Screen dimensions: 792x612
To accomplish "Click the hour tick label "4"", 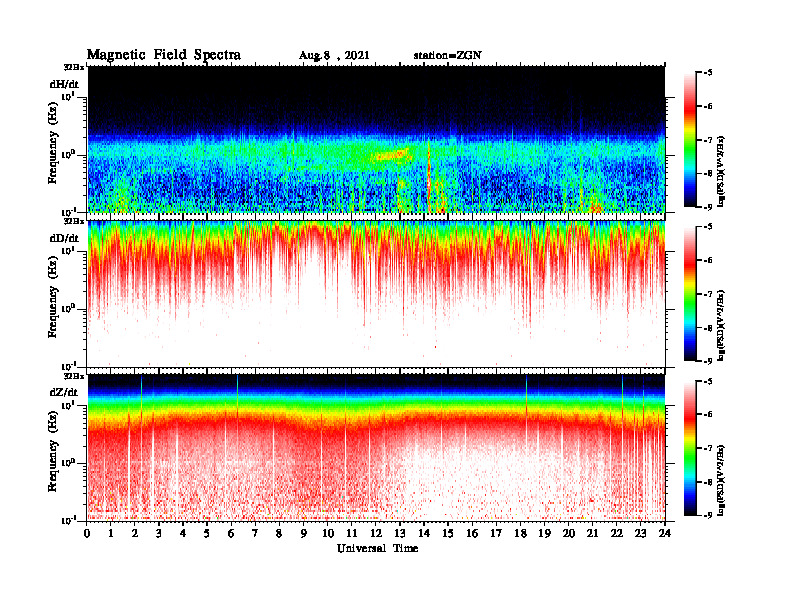I will [183, 533].
